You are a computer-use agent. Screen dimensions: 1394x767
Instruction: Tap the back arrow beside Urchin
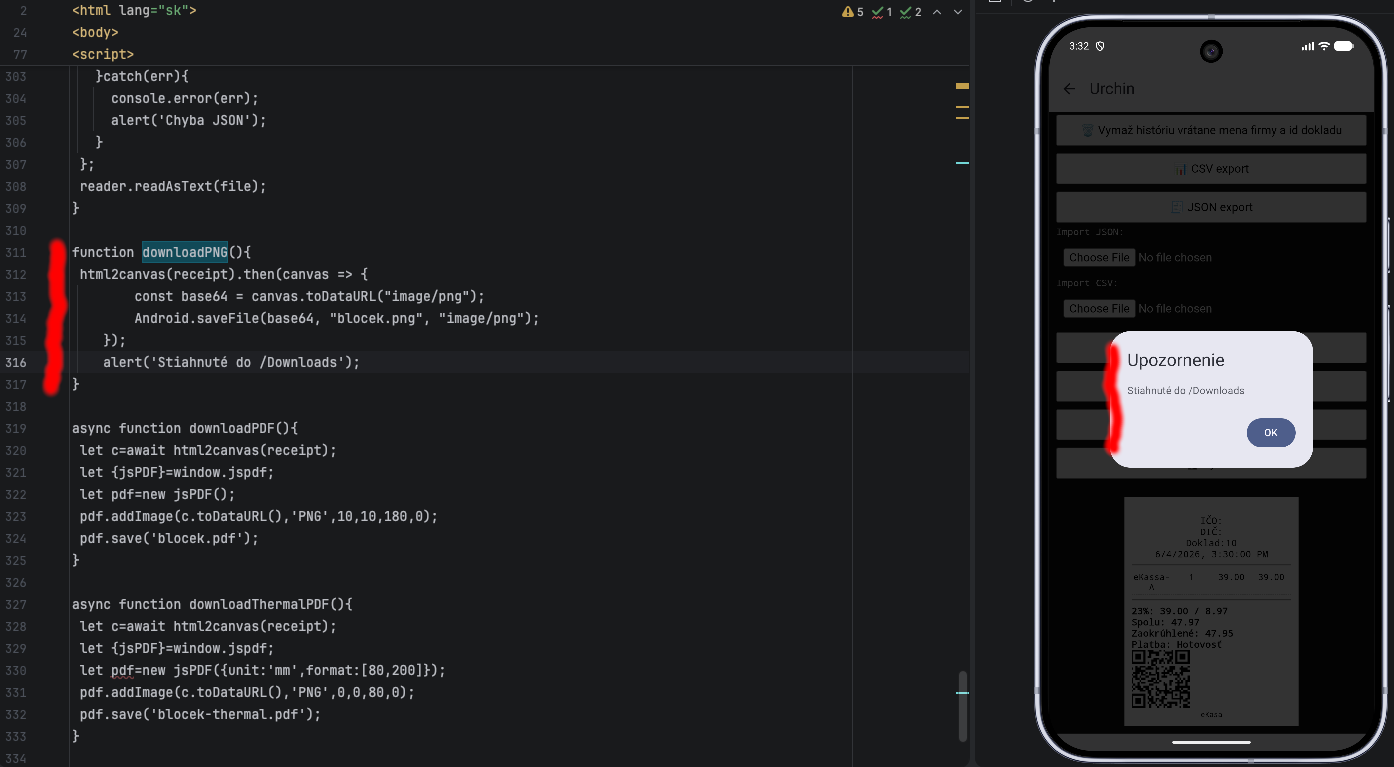[x=1069, y=89]
